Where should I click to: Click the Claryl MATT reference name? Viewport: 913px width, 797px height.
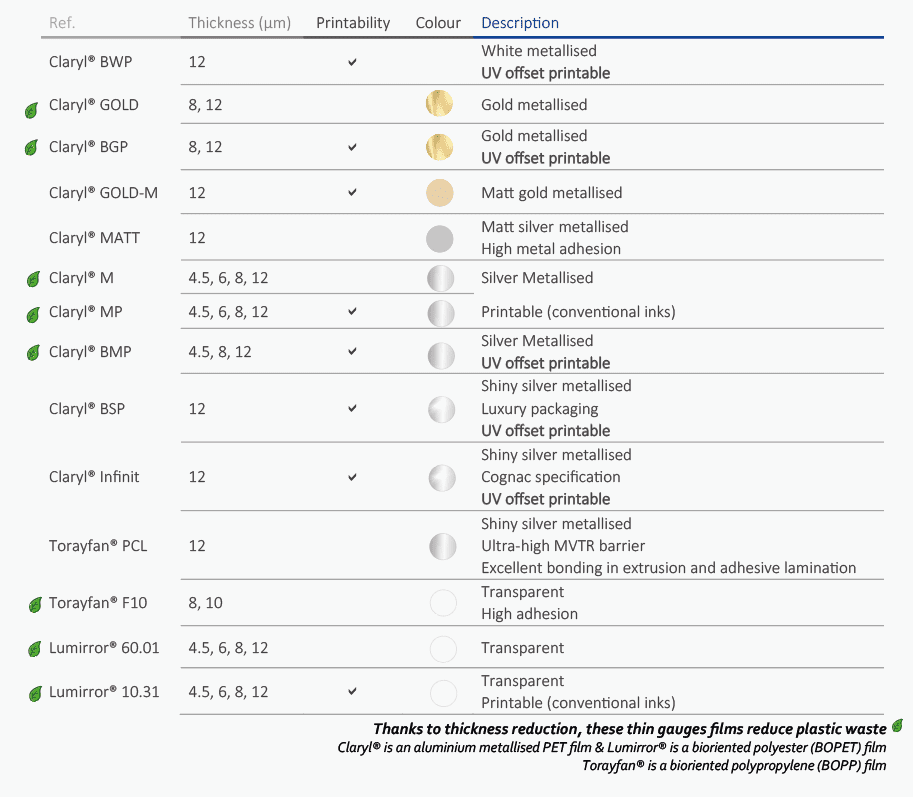(x=94, y=238)
